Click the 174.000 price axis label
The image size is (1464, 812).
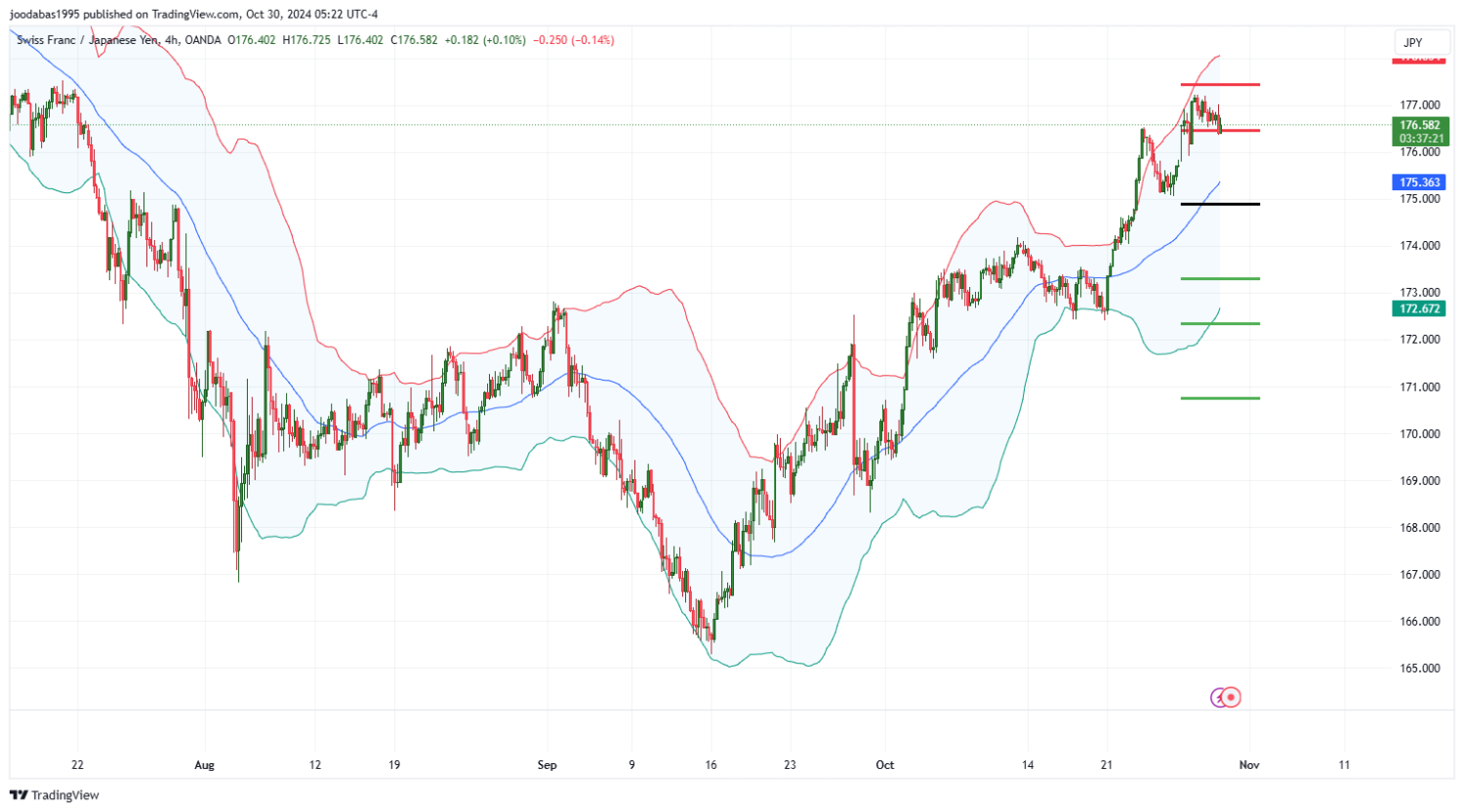(x=1420, y=245)
